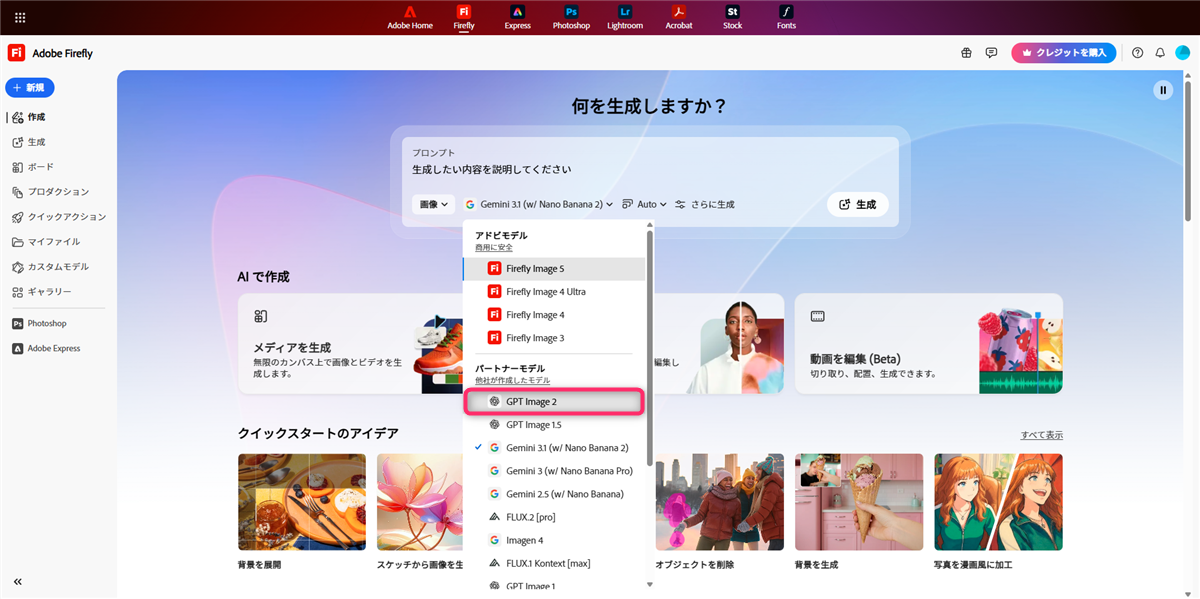Open Photoshop from the top app bar
This screenshot has width=1200, height=599.
point(571,16)
